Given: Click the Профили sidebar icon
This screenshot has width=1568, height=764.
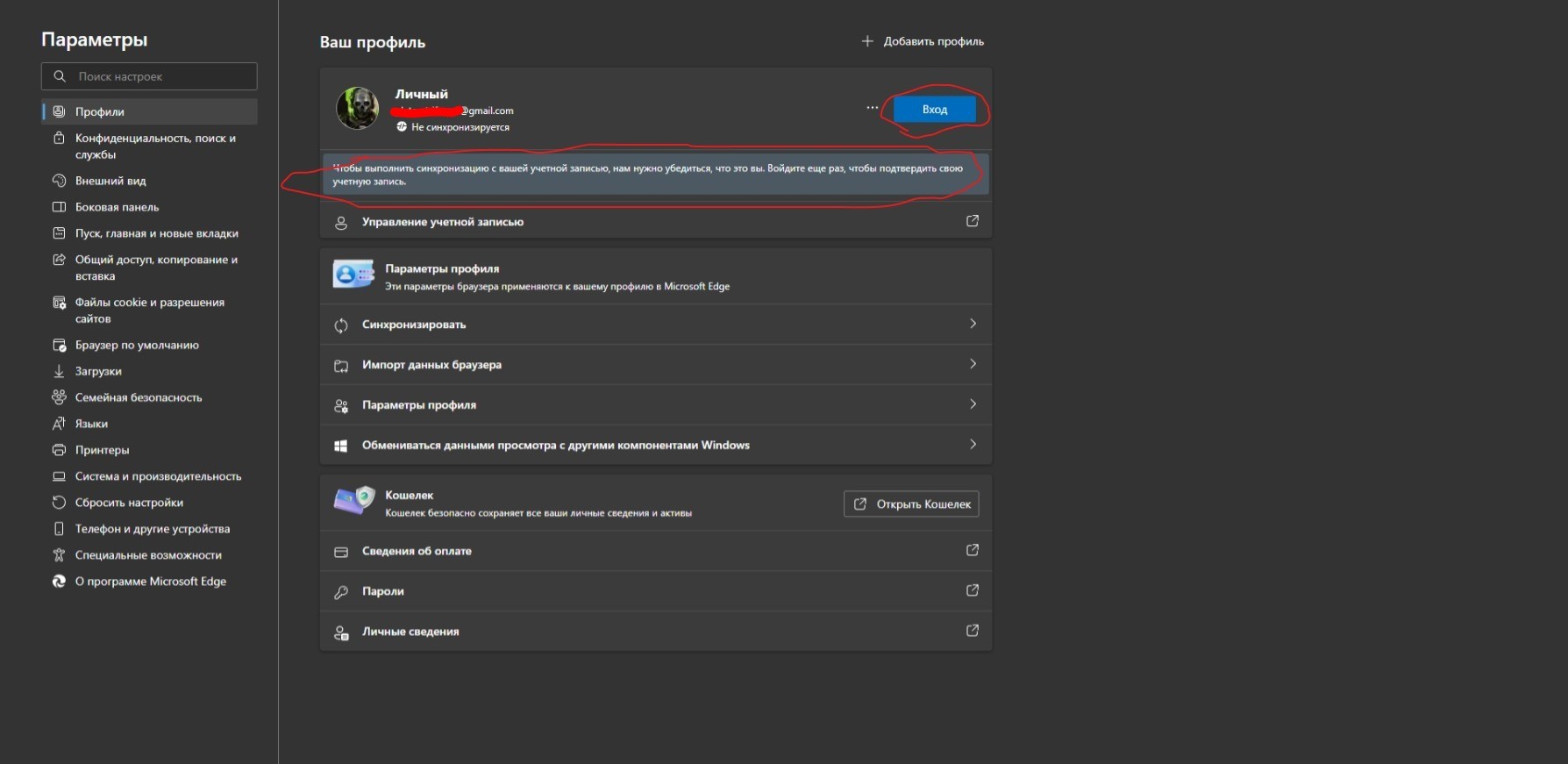Looking at the screenshot, I should click(59, 111).
